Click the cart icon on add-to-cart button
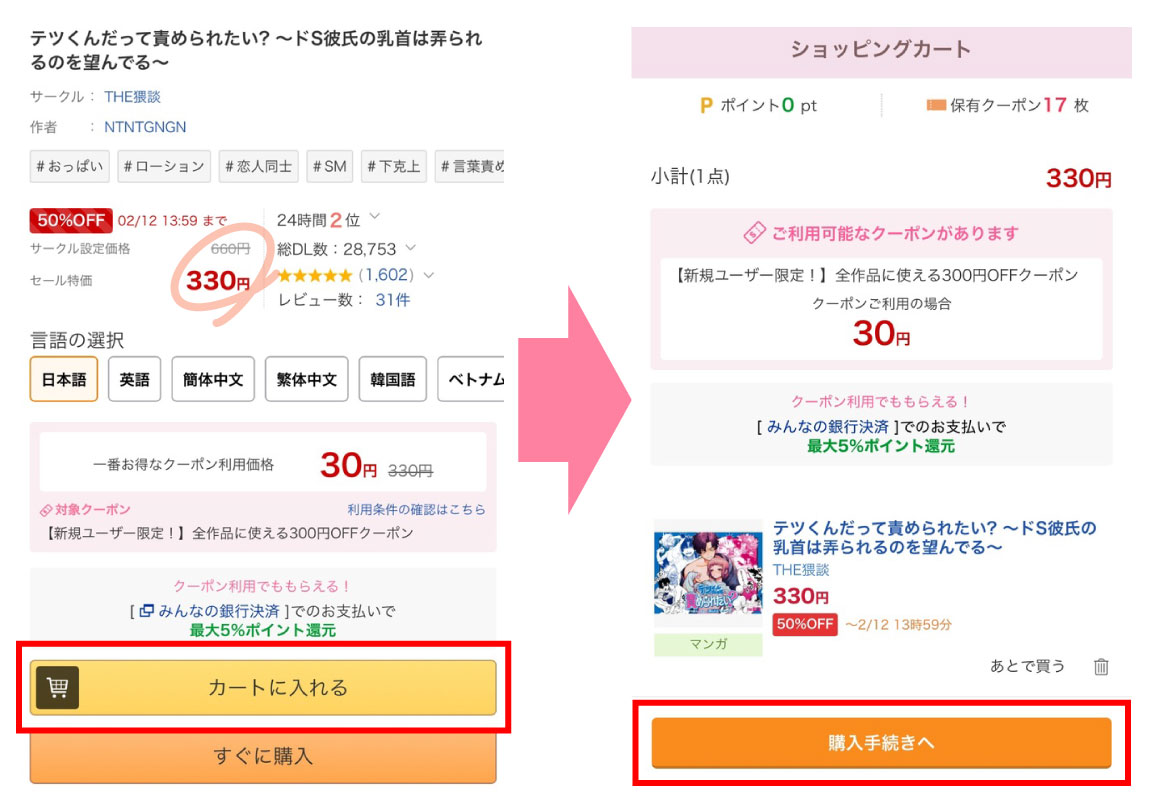The height and width of the screenshot is (800, 1150). pos(57,687)
